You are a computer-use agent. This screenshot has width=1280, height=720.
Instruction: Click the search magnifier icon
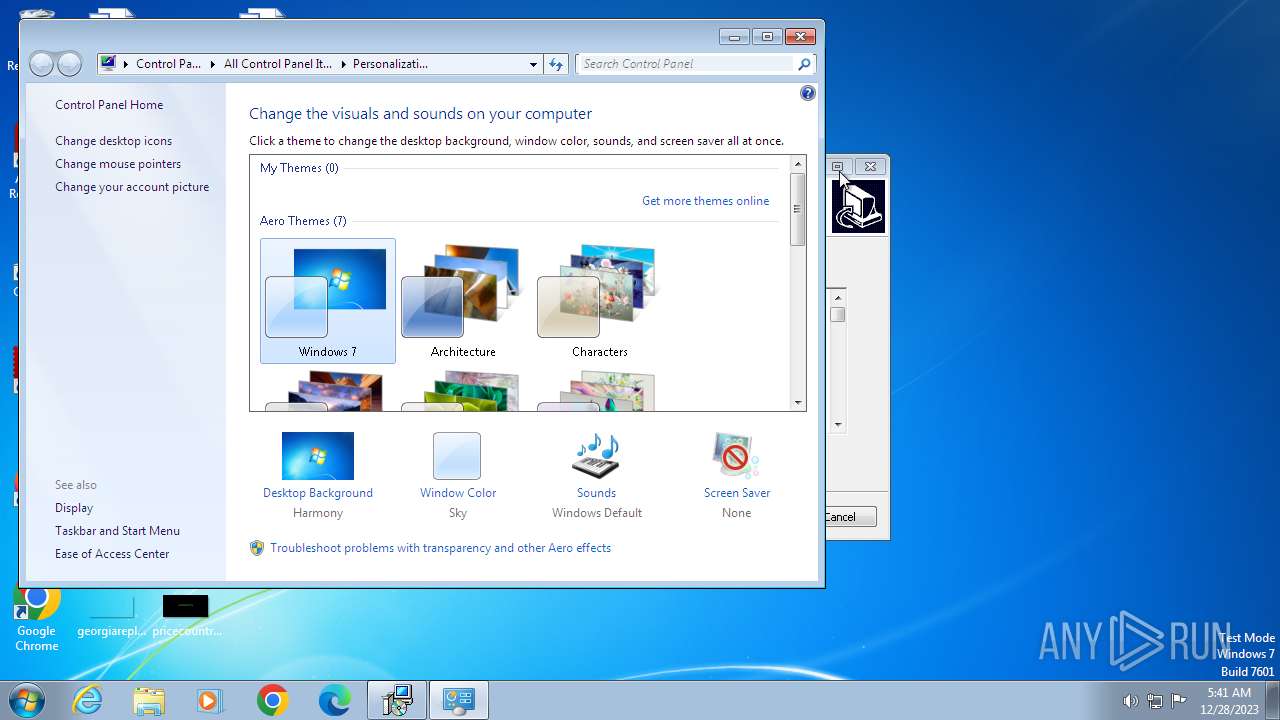pos(804,64)
